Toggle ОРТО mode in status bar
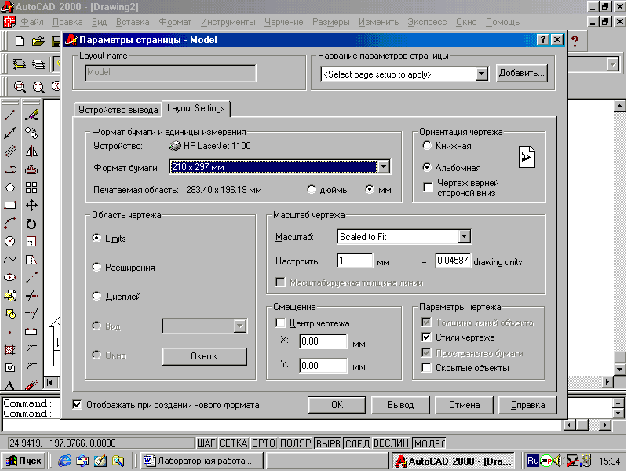 coord(264,443)
